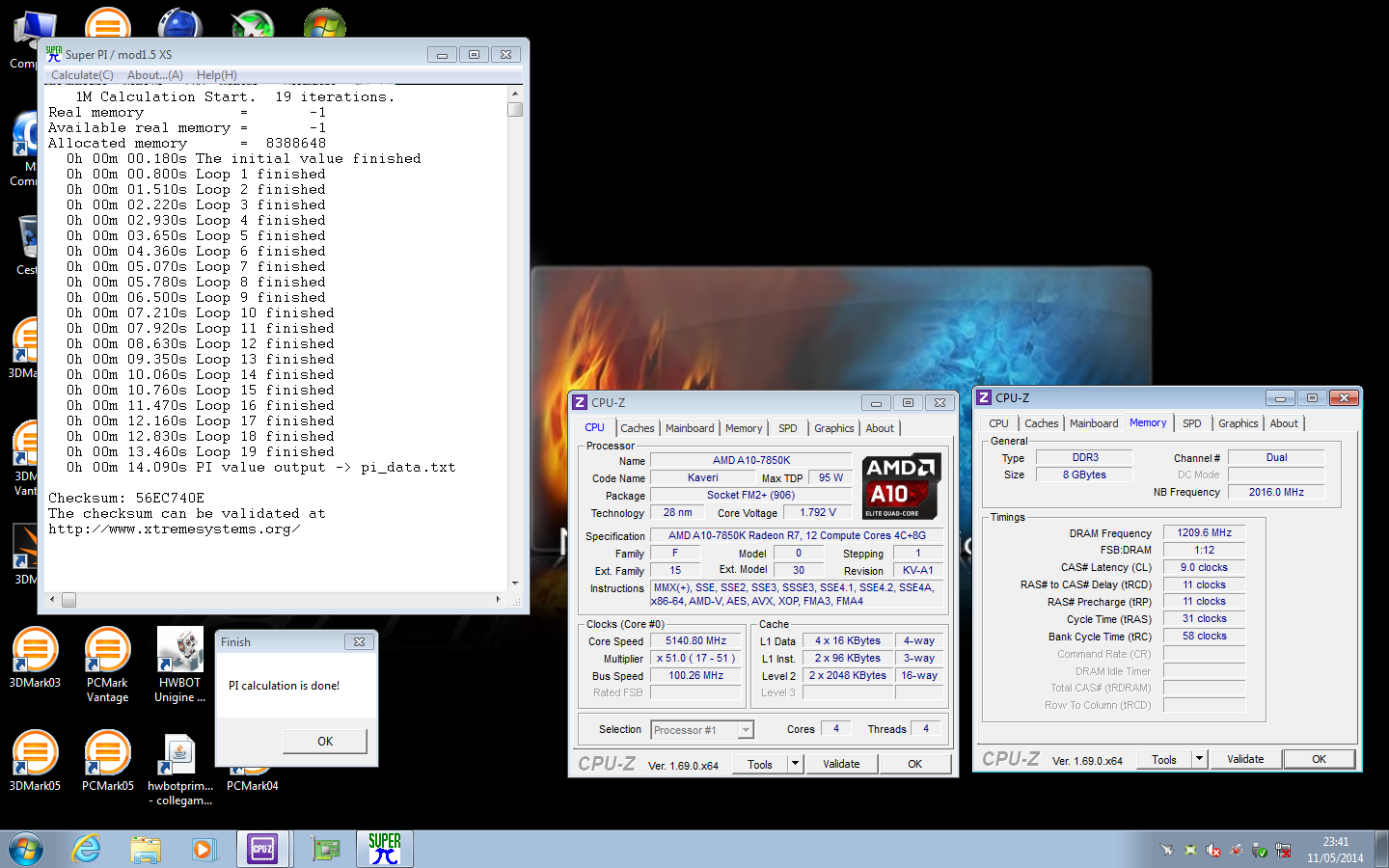Launch Internet Explorer from the taskbar
Viewport: 1389px width, 868px height.
[87, 849]
